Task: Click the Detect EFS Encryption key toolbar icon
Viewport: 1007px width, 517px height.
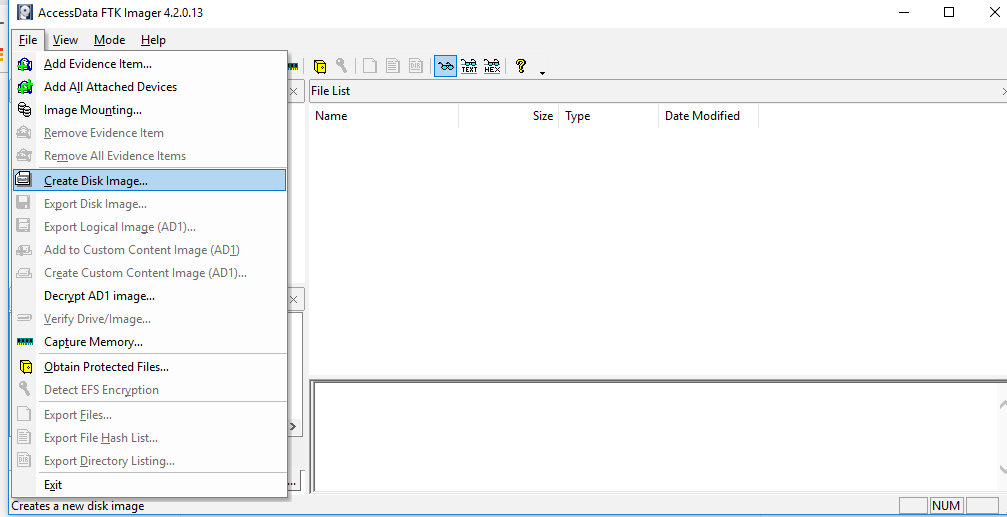Action: click(341, 66)
